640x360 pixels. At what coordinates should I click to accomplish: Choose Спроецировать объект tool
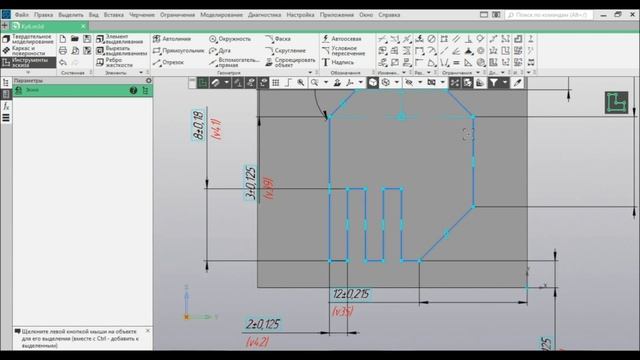click(x=291, y=62)
